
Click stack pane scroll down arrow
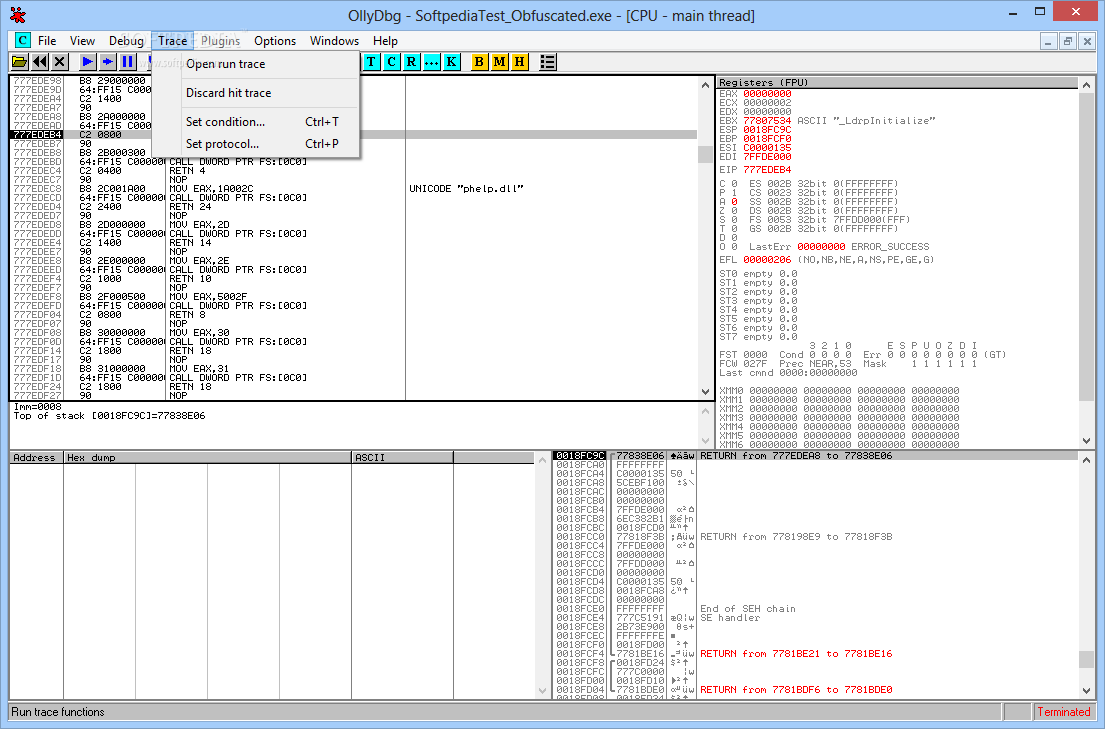coord(1086,691)
